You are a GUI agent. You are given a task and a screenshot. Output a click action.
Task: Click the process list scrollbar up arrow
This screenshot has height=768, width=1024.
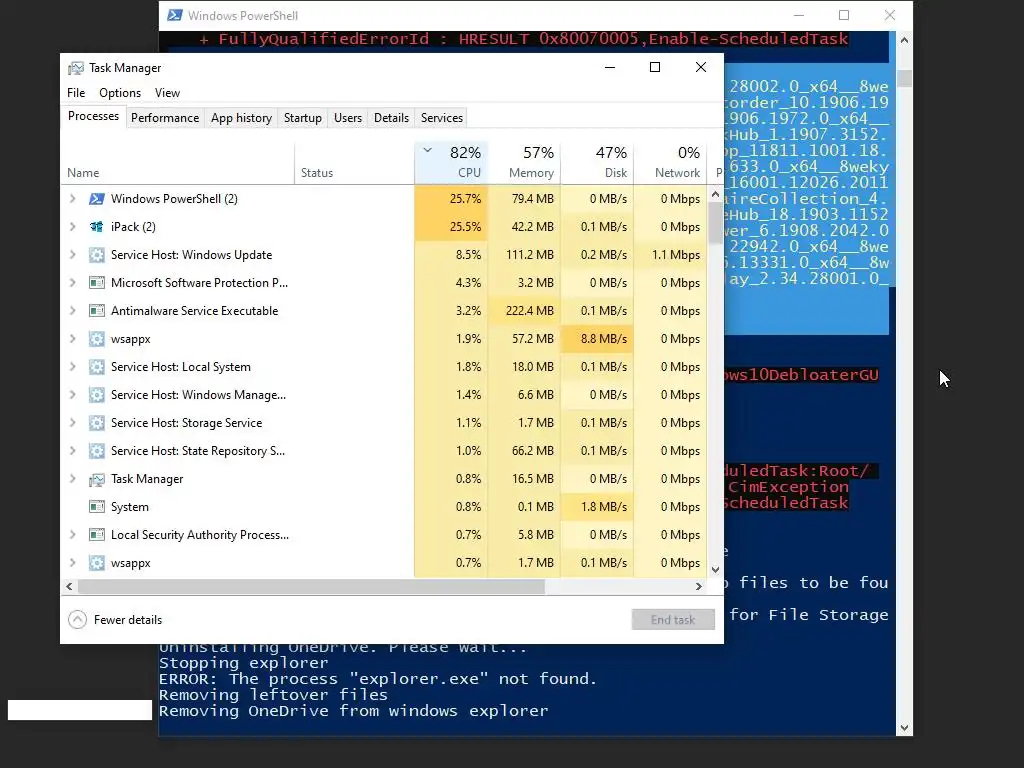coord(715,194)
